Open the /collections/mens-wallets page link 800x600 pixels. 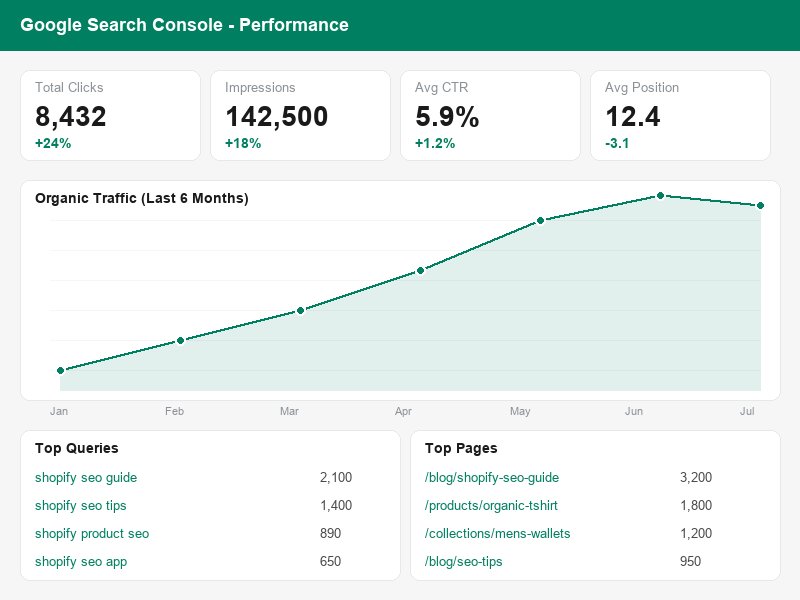tap(497, 534)
